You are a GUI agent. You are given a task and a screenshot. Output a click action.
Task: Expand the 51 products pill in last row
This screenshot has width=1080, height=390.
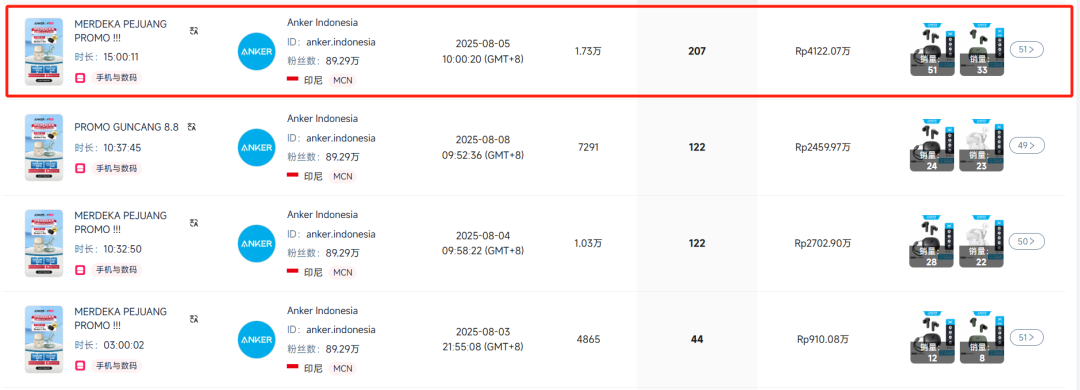(1026, 338)
